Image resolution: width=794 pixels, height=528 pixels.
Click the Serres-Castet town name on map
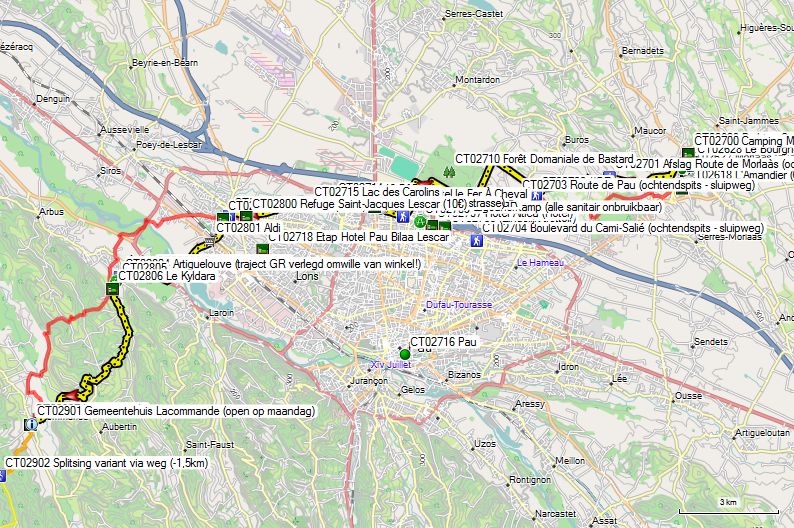click(x=474, y=13)
